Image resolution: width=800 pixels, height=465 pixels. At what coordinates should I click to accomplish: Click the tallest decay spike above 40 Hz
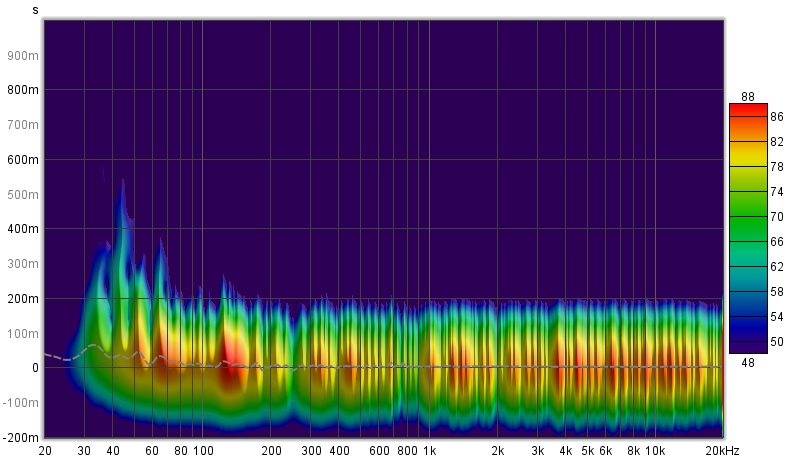(x=123, y=190)
